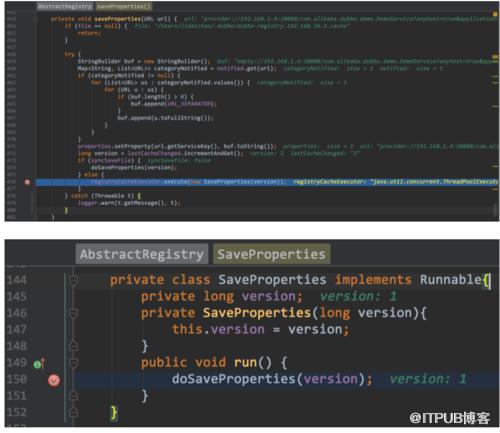Click 'implements' keyword on line 144

373,280
